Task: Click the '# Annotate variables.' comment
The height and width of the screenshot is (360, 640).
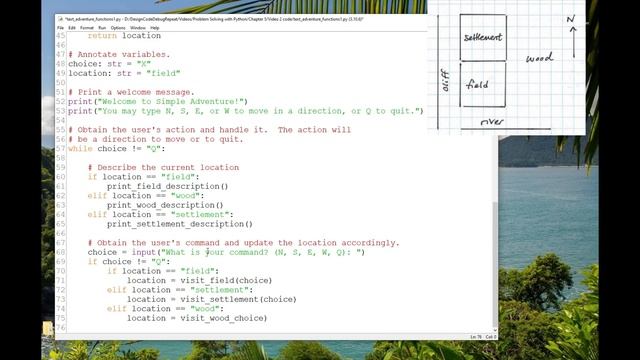Action: [x=119, y=54]
